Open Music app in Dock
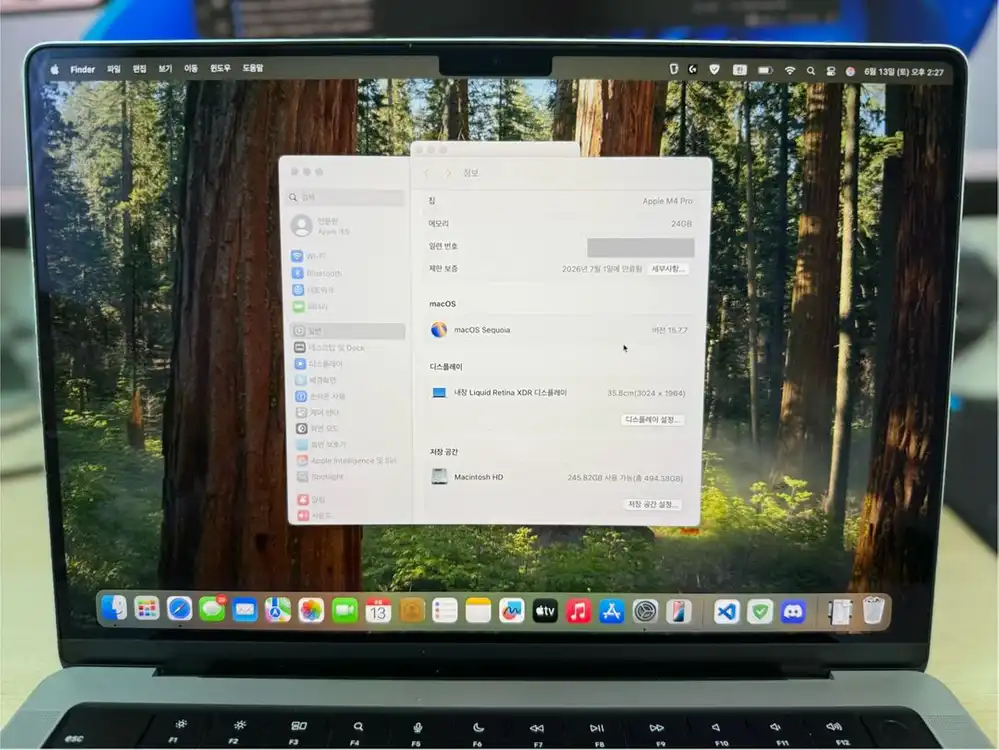999x750 pixels. coord(579,612)
